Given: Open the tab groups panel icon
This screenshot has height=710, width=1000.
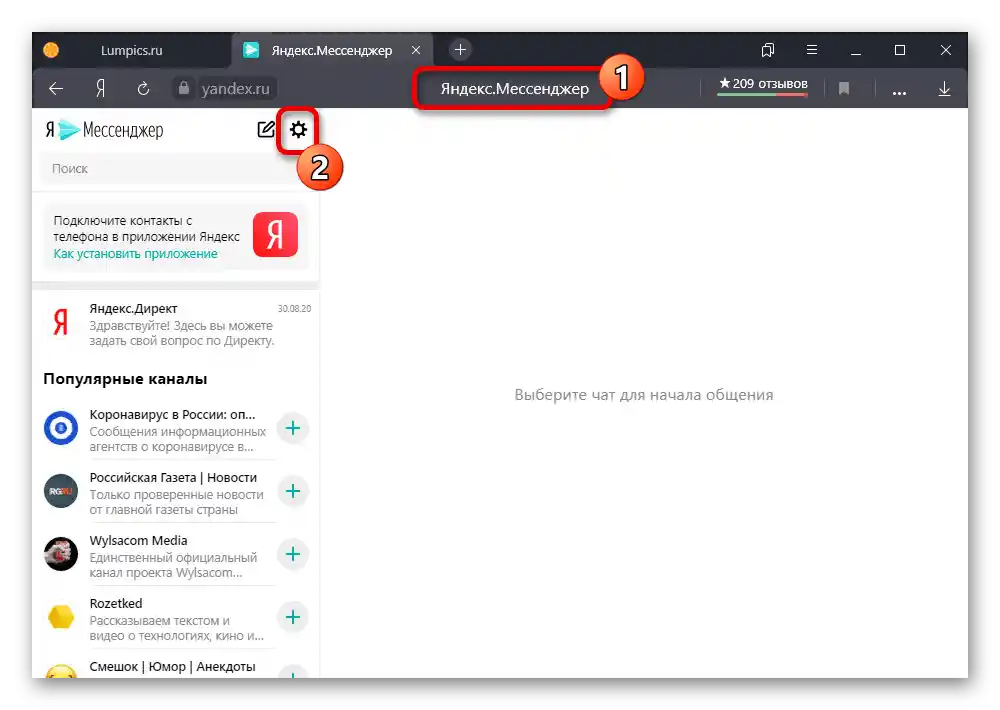Looking at the screenshot, I should coord(768,50).
